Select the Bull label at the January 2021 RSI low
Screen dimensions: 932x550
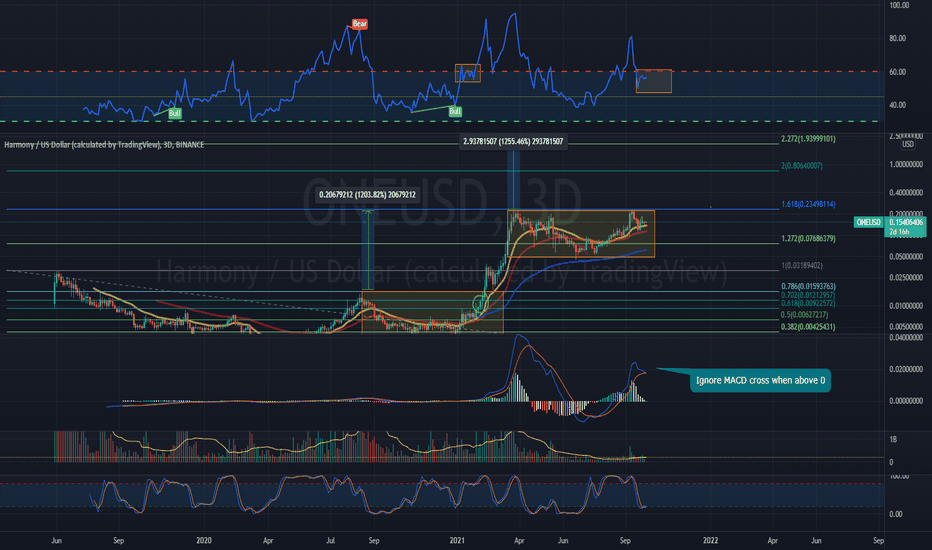(x=455, y=111)
